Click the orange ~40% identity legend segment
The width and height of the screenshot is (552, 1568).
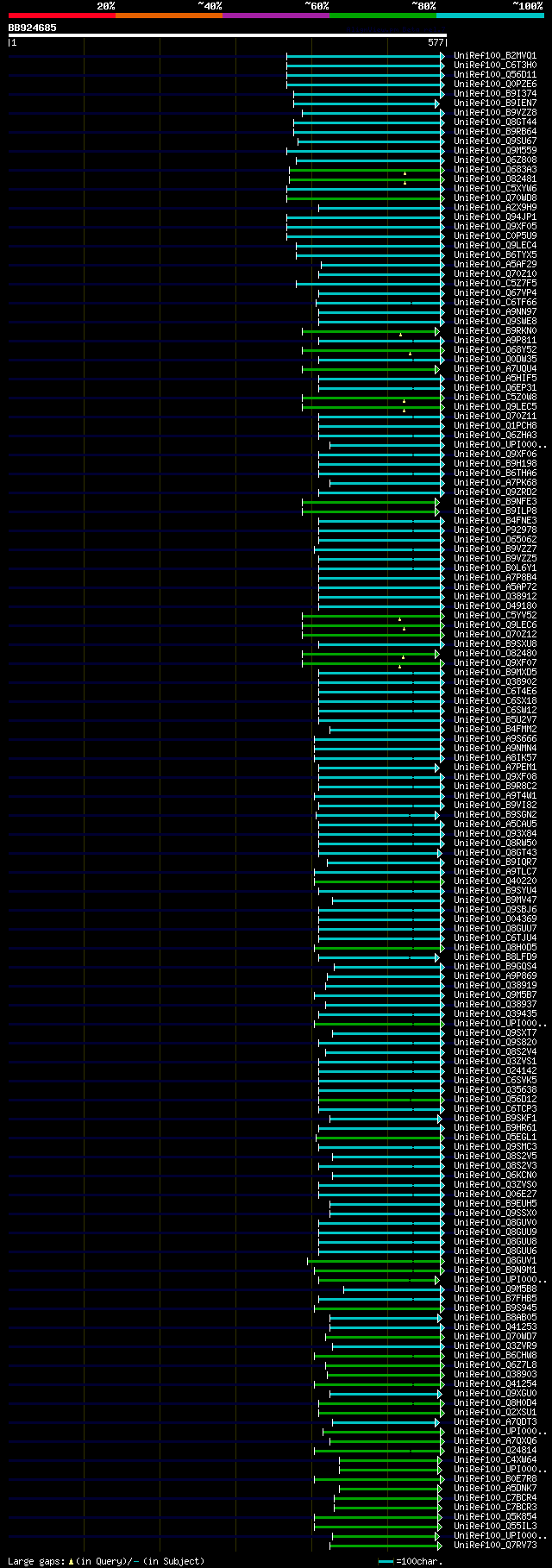point(169,16)
